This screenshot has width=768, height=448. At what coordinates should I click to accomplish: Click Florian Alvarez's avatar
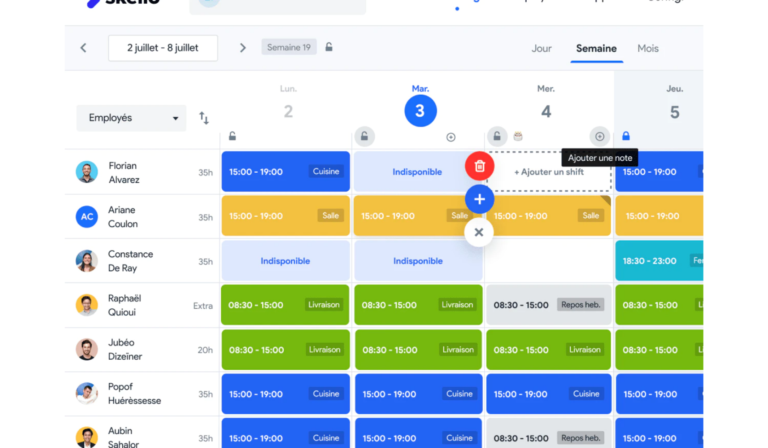87,172
